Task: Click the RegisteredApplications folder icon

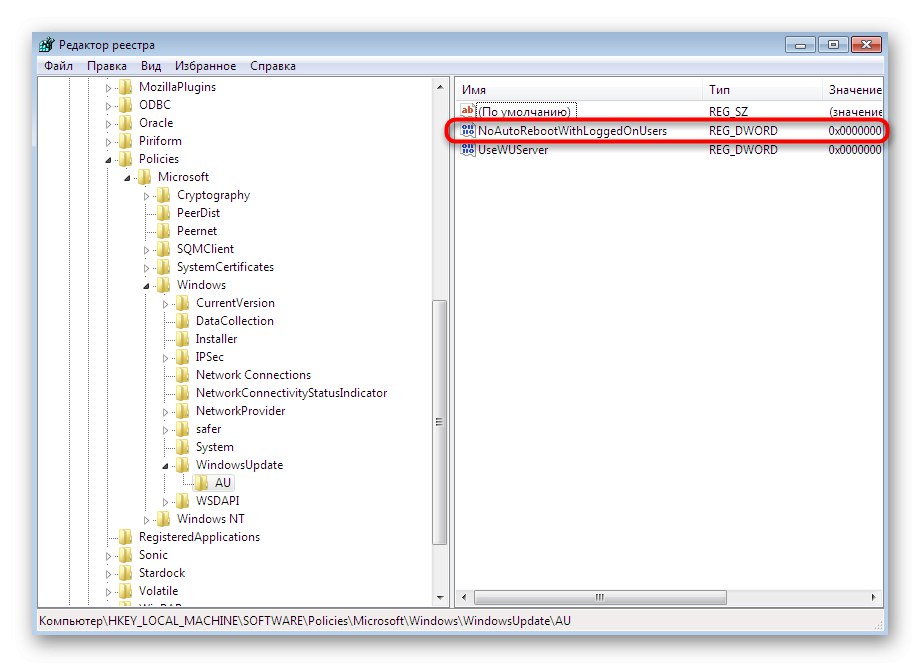Action: click(x=126, y=537)
